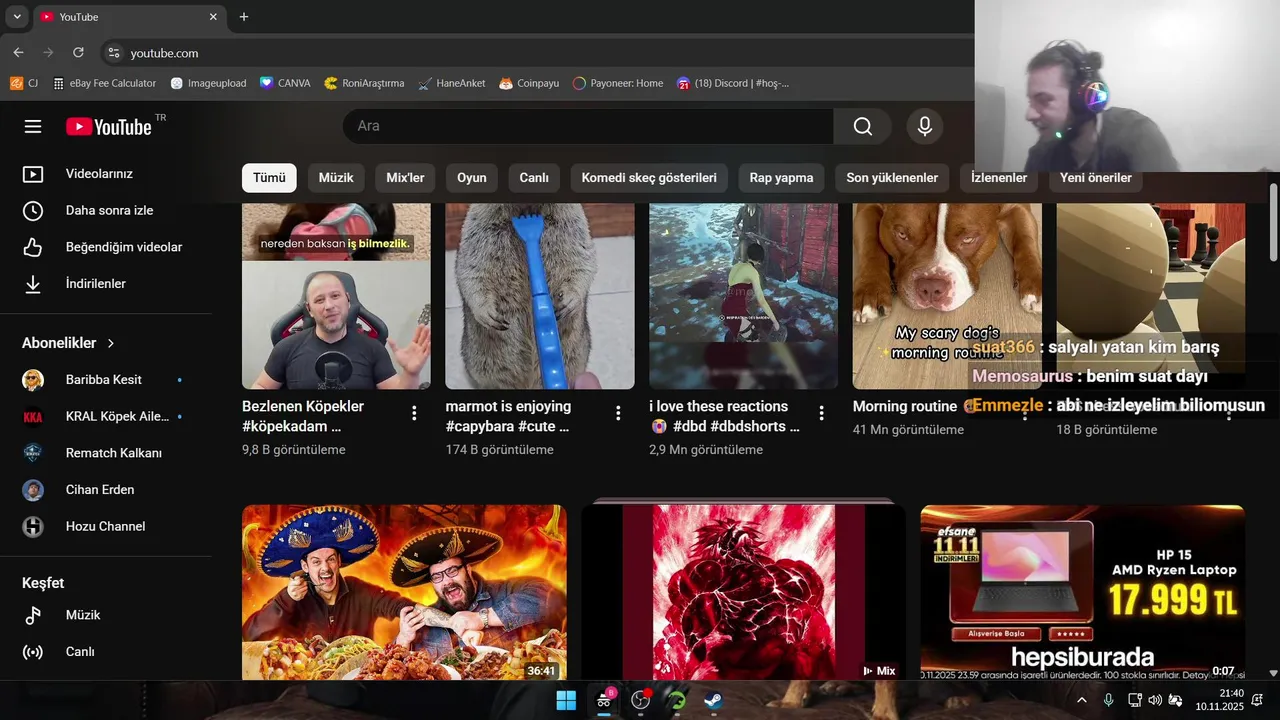
Task: Select the Yeni öneriler chip
Action: [x=1096, y=178]
